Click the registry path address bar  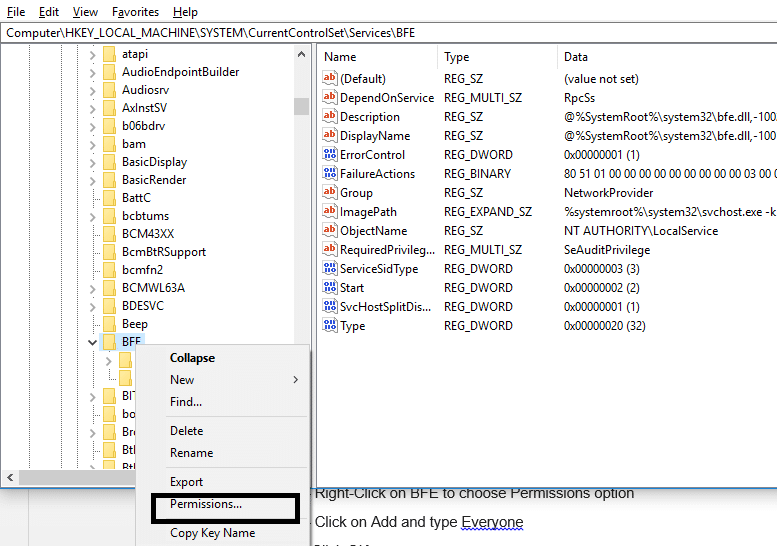(x=388, y=33)
